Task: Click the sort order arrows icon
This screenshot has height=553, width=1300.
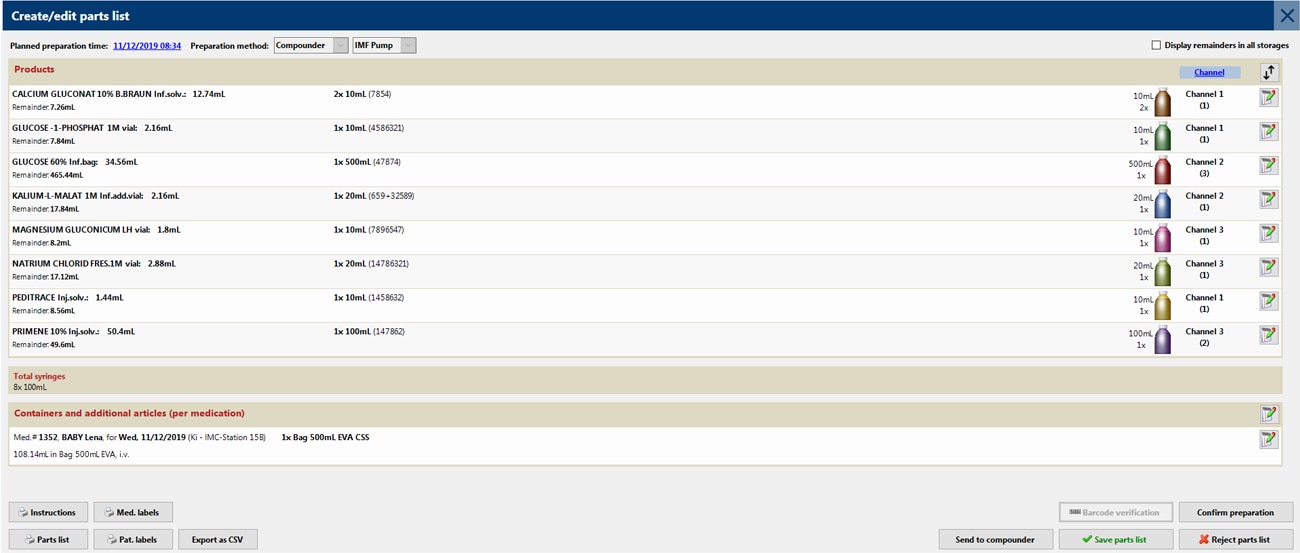Action: tap(1269, 72)
